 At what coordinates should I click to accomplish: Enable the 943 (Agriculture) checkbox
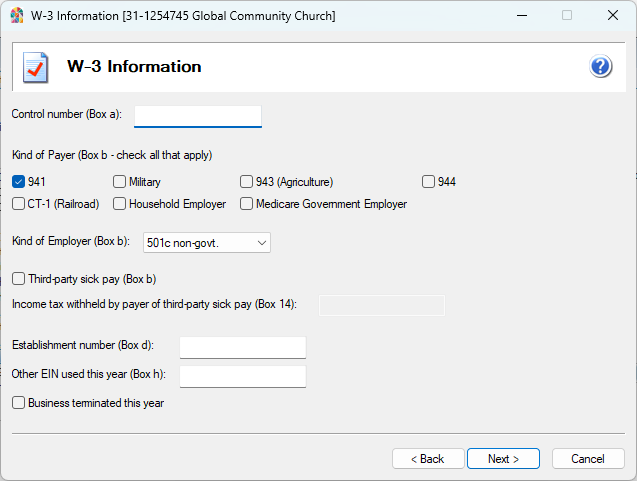tap(247, 182)
